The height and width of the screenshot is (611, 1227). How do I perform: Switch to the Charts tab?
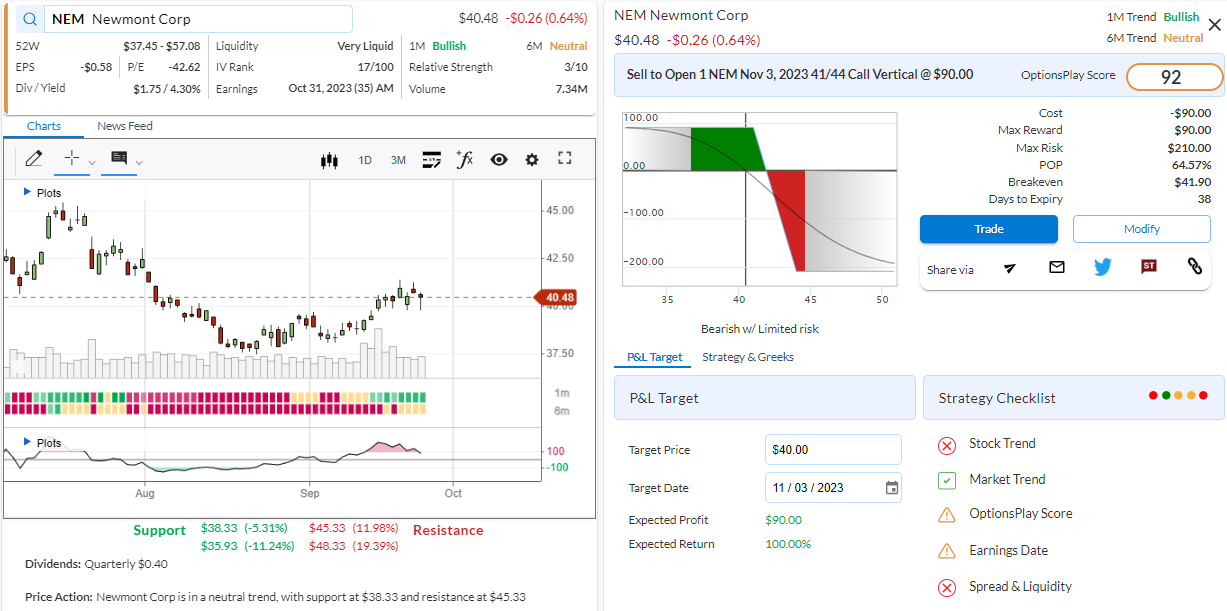(44, 126)
